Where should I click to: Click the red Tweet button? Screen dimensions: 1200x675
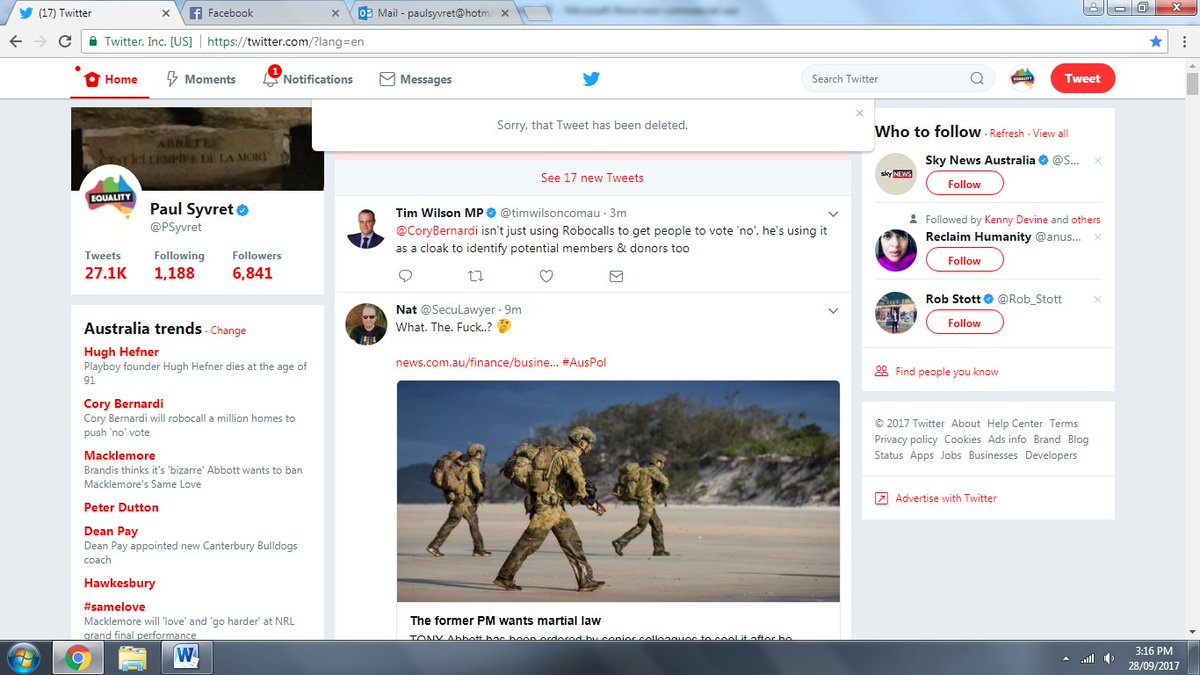pos(1082,79)
